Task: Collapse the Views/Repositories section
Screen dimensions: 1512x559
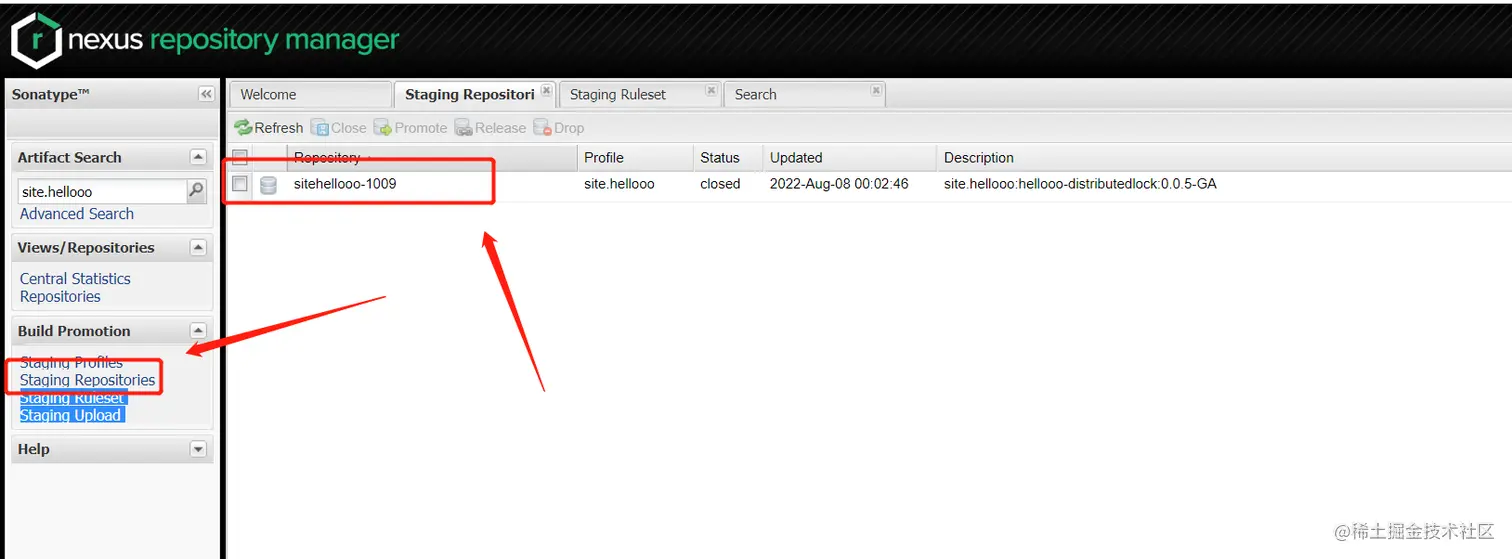Action: 198,247
